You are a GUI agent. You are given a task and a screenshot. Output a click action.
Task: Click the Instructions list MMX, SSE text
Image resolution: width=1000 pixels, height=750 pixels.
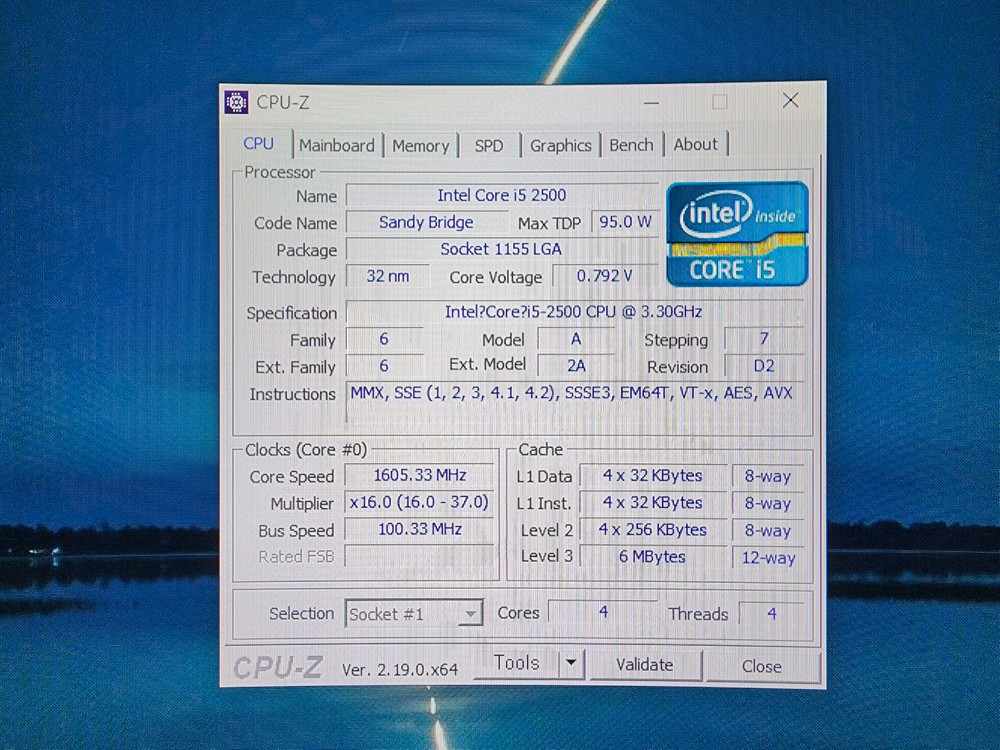click(x=571, y=393)
